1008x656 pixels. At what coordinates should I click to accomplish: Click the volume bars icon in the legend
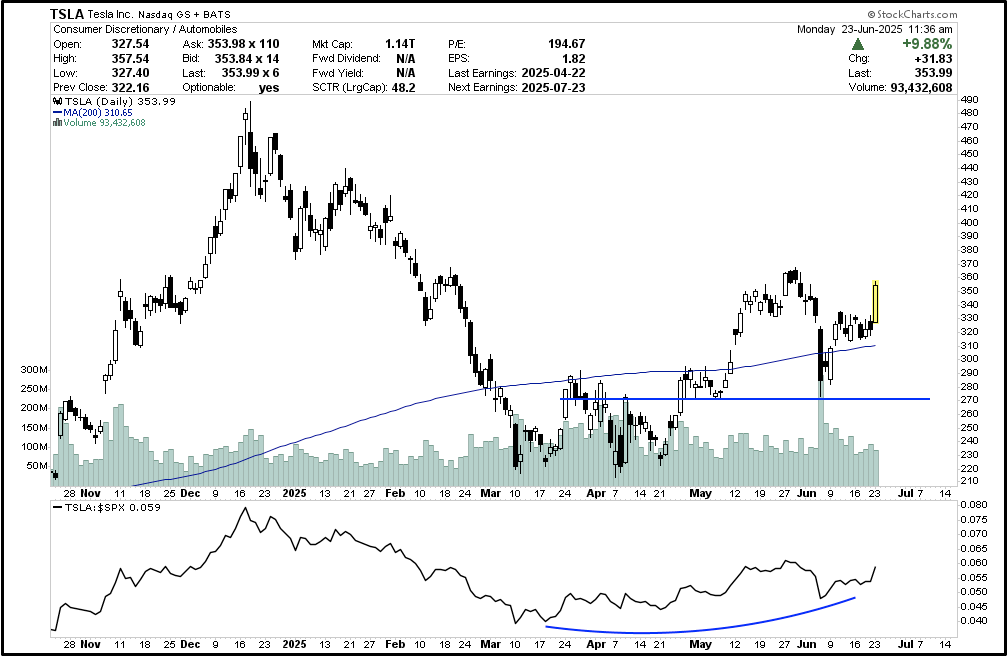pos(57,123)
